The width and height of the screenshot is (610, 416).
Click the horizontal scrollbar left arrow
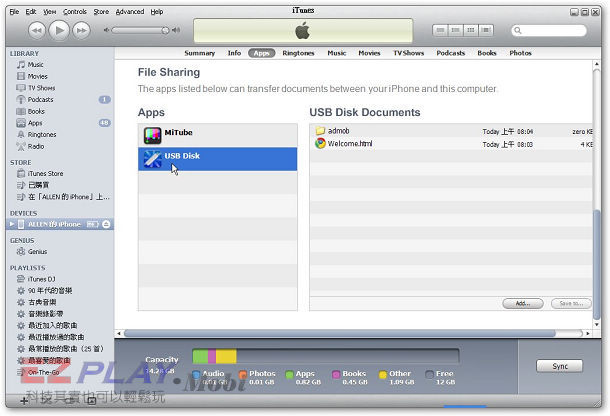click(x=119, y=334)
